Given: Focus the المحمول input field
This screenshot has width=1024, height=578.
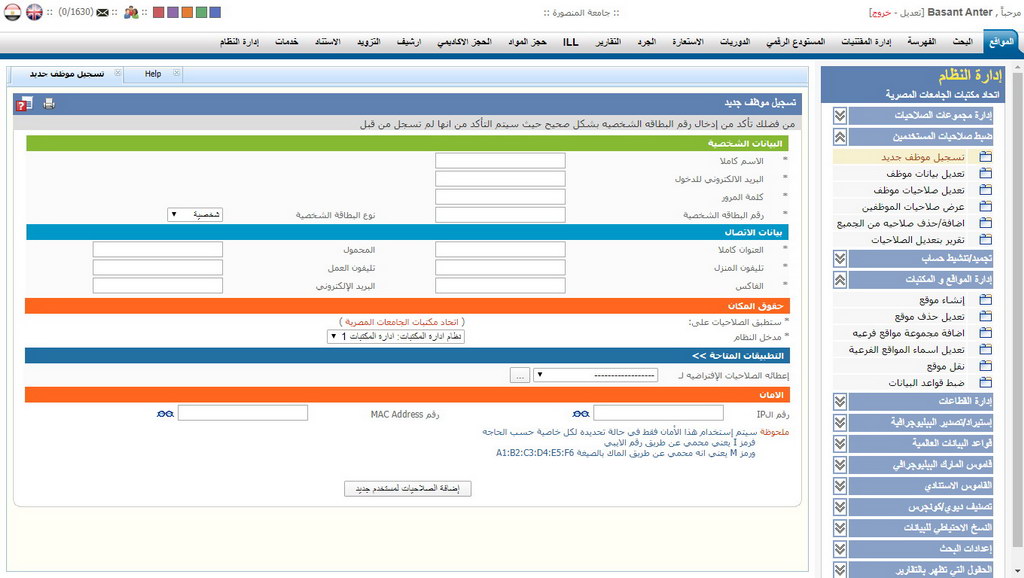Looking at the screenshot, I should 157,249.
